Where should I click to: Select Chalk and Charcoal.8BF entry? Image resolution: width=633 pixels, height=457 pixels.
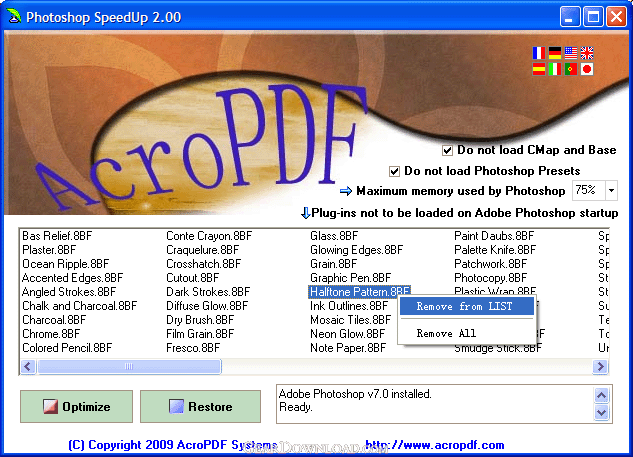80,306
